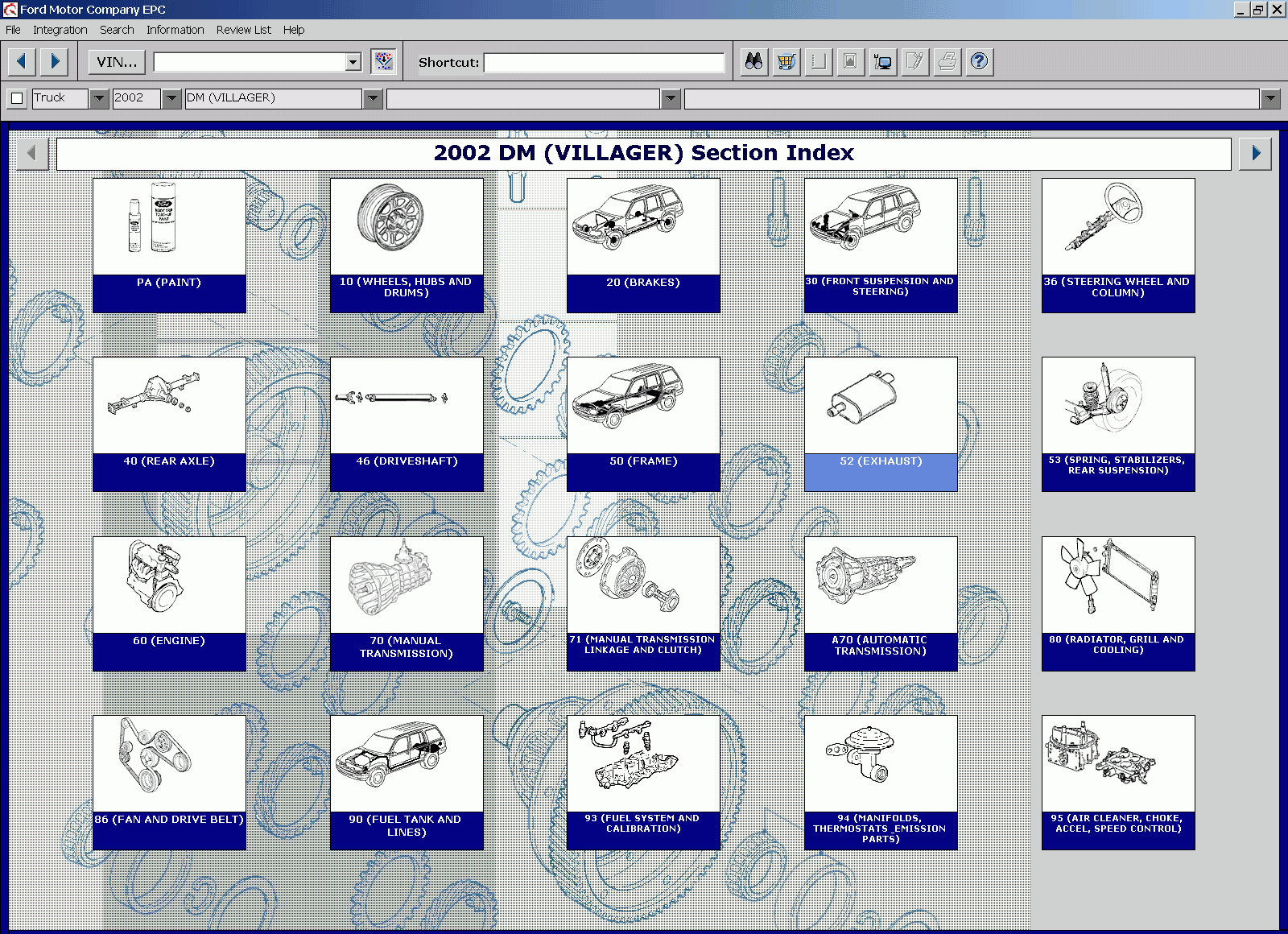
Task: Open the 46 (DRIVESHAFT) section
Action: [x=407, y=424]
